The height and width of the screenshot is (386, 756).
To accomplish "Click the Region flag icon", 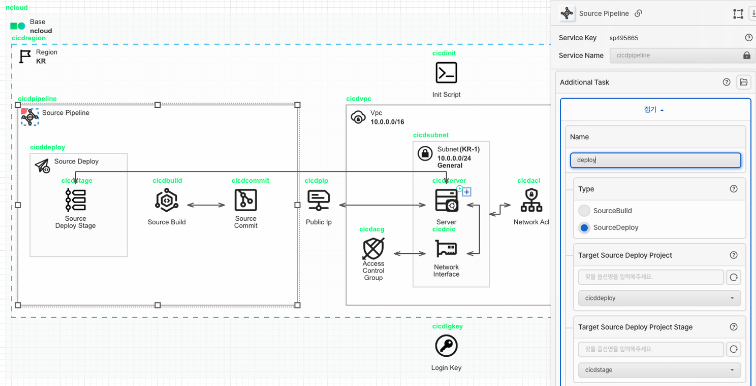I will pyautogui.click(x=25, y=56).
